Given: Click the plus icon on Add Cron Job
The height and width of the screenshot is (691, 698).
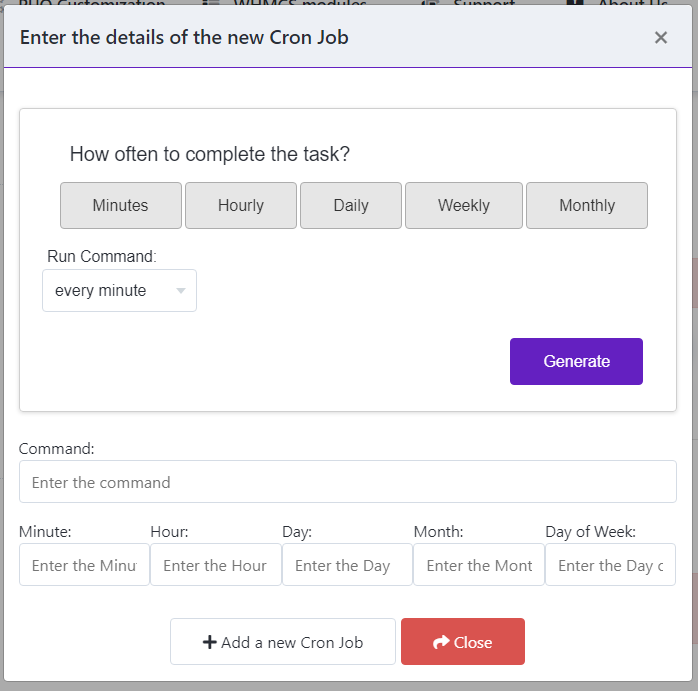Looking at the screenshot, I should click(x=209, y=642).
